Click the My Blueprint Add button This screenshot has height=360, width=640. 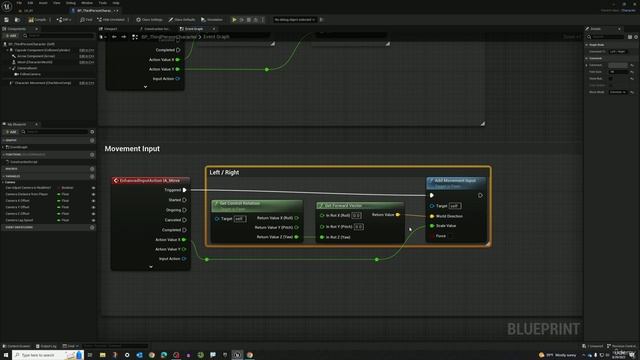click(x=11, y=132)
